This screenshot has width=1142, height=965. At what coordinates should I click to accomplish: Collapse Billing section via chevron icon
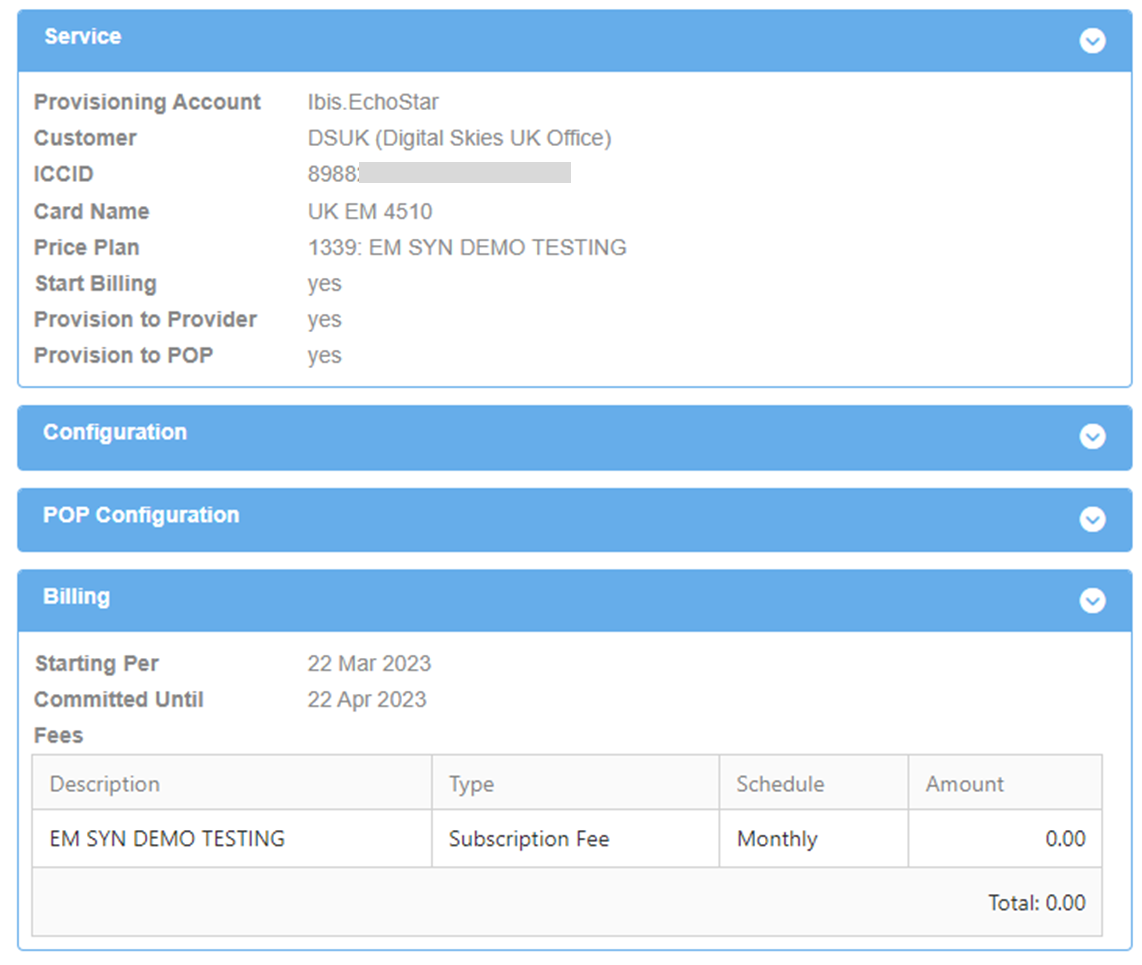pyautogui.click(x=1092, y=600)
